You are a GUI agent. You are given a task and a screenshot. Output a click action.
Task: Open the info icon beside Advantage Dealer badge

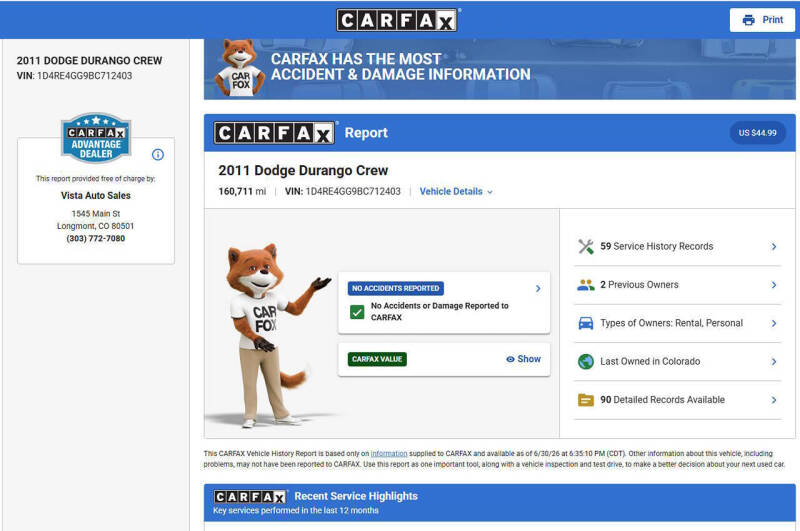click(x=158, y=155)
